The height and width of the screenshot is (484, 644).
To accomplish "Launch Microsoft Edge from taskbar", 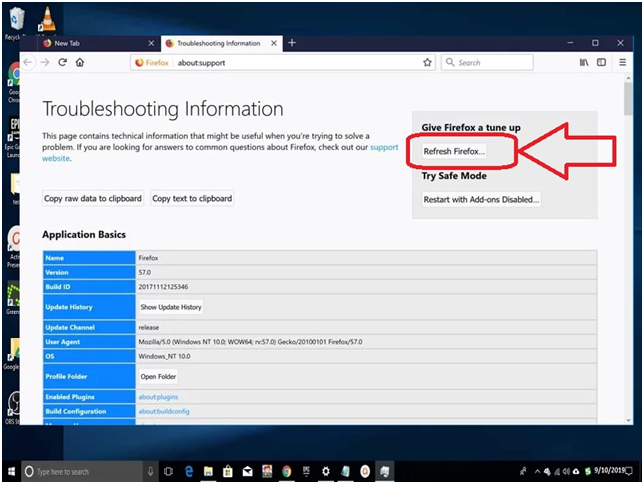I will (189, 472).
